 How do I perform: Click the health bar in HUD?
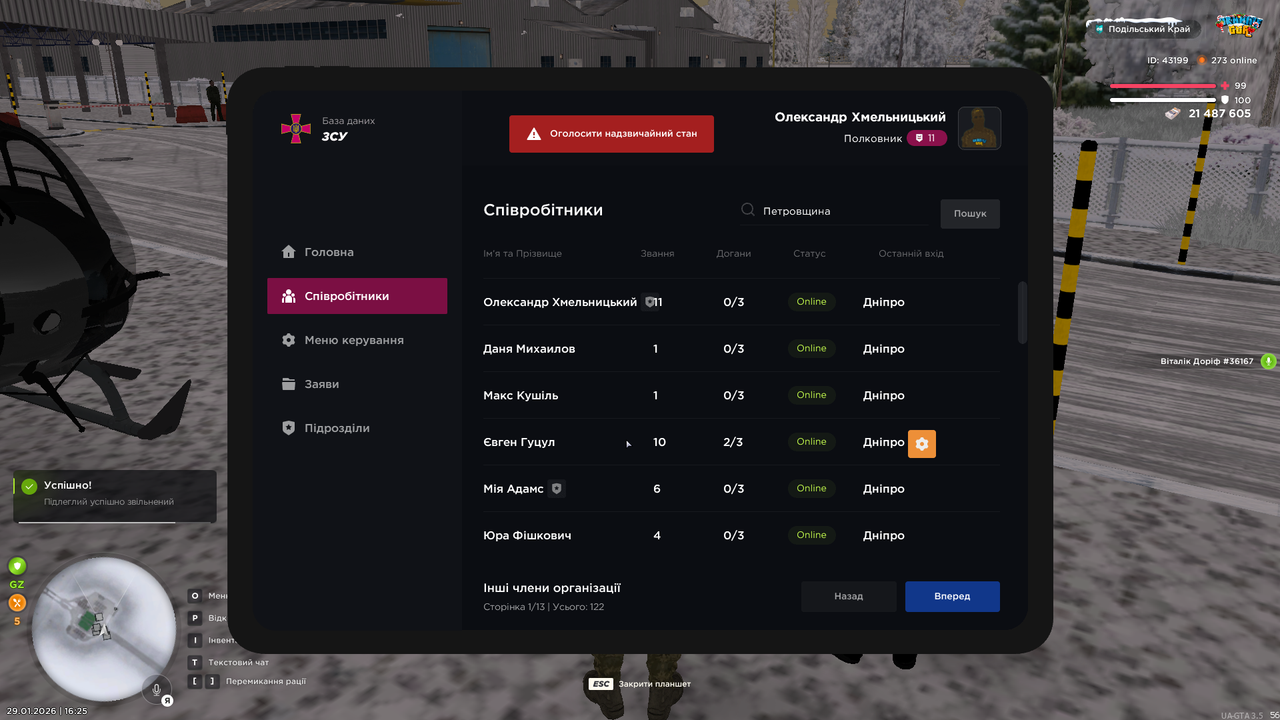click(1163, 86)
